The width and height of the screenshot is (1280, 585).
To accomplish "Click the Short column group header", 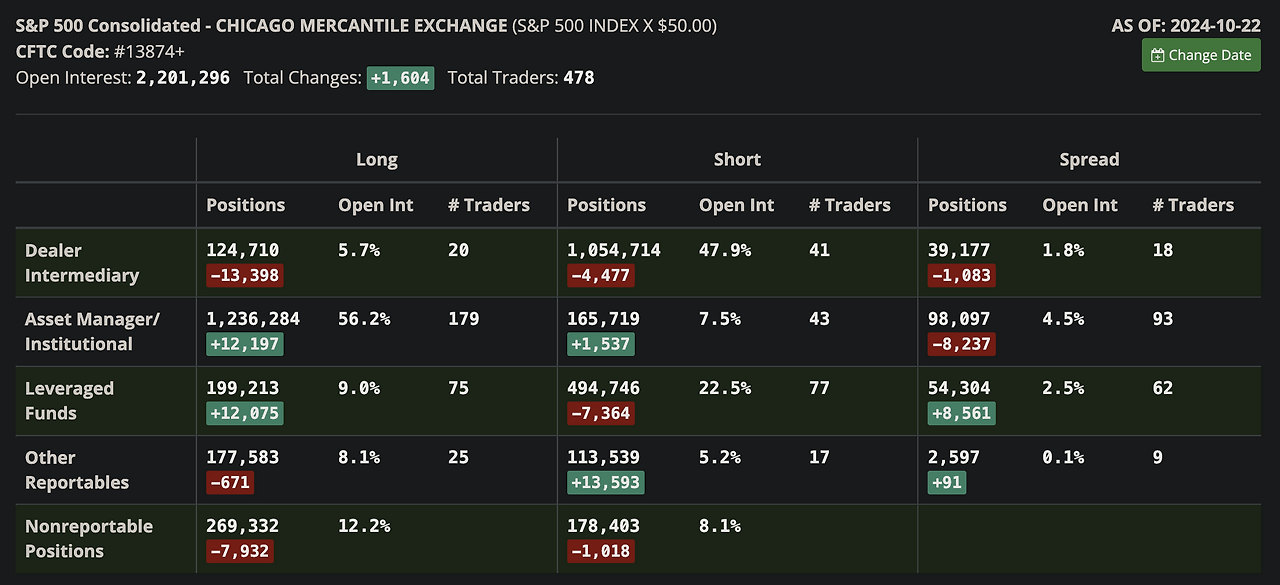I will tap(737, 159).
